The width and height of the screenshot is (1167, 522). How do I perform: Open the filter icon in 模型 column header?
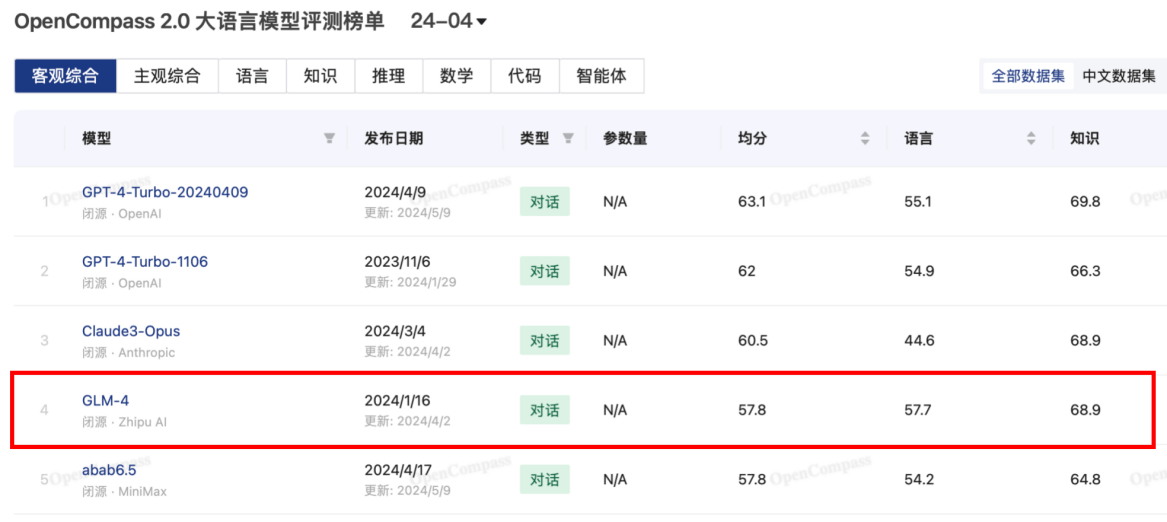tap(330, 139)
